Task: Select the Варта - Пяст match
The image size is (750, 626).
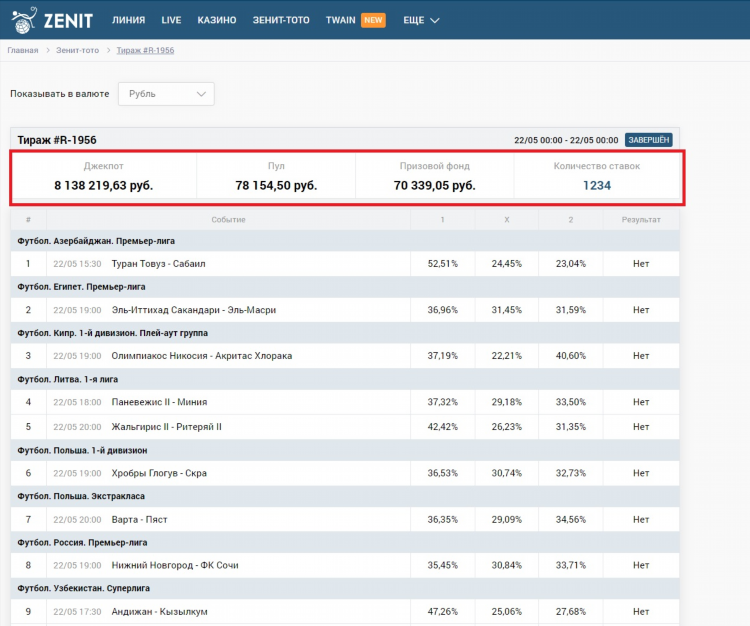Action: (139, 519)
